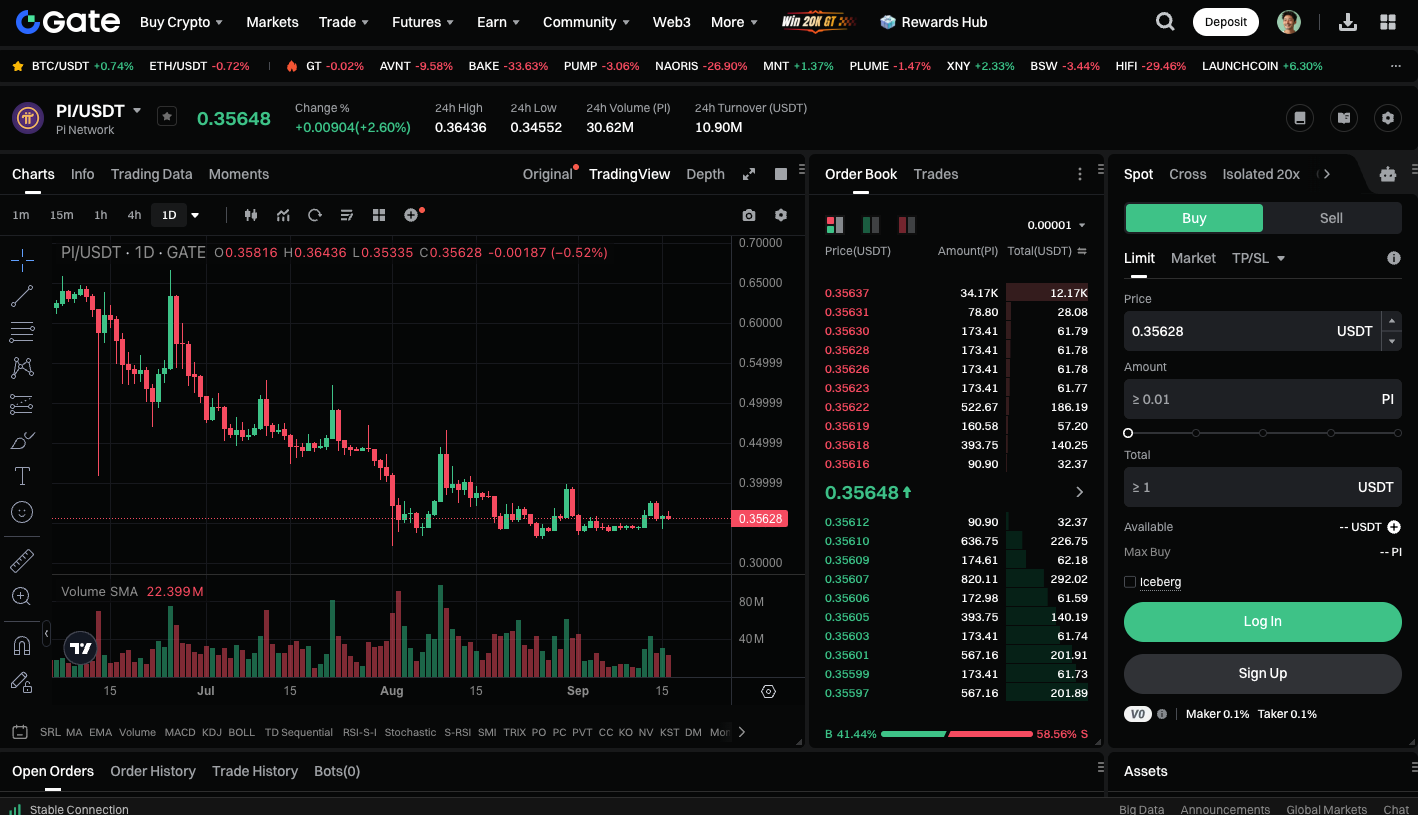Expand more margin modes chevron after Isolated 20x
The width and height of the screenshot is (1418, 815).
coord(1327,174)
